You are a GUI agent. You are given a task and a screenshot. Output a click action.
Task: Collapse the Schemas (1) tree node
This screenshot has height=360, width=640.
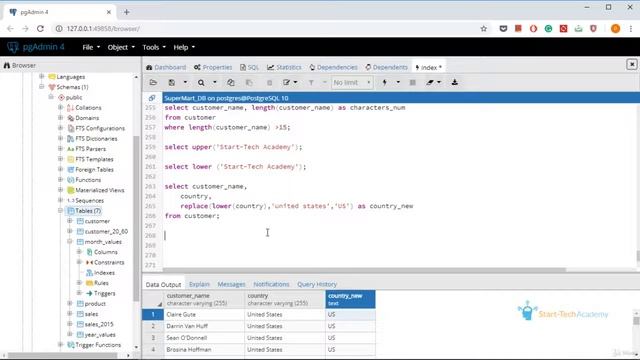coord(42,87)
